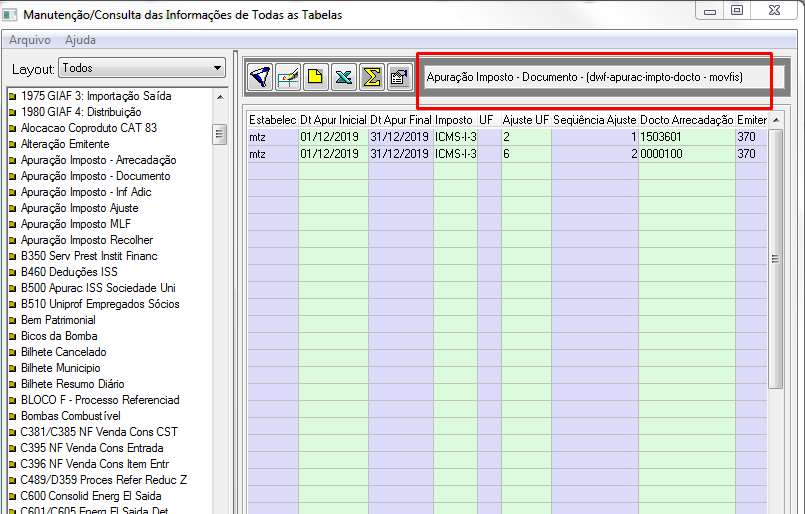Click the properties form toolbar icon
This screenshot has width=805, height=514.
(x=399, y=78)
